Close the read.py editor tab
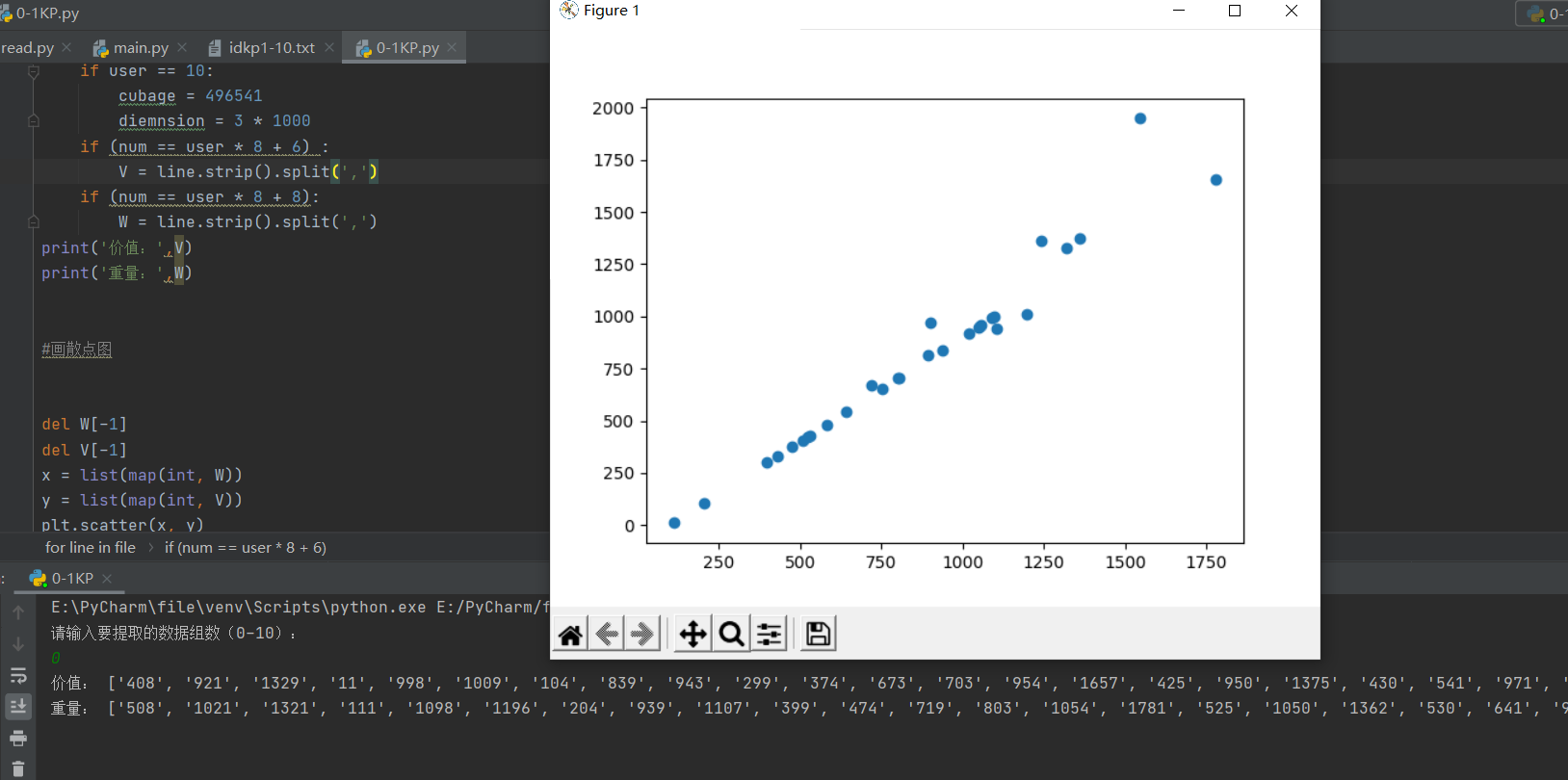Image resolution: width=1568 pixels, height=780 pixels. click(66, 47)
